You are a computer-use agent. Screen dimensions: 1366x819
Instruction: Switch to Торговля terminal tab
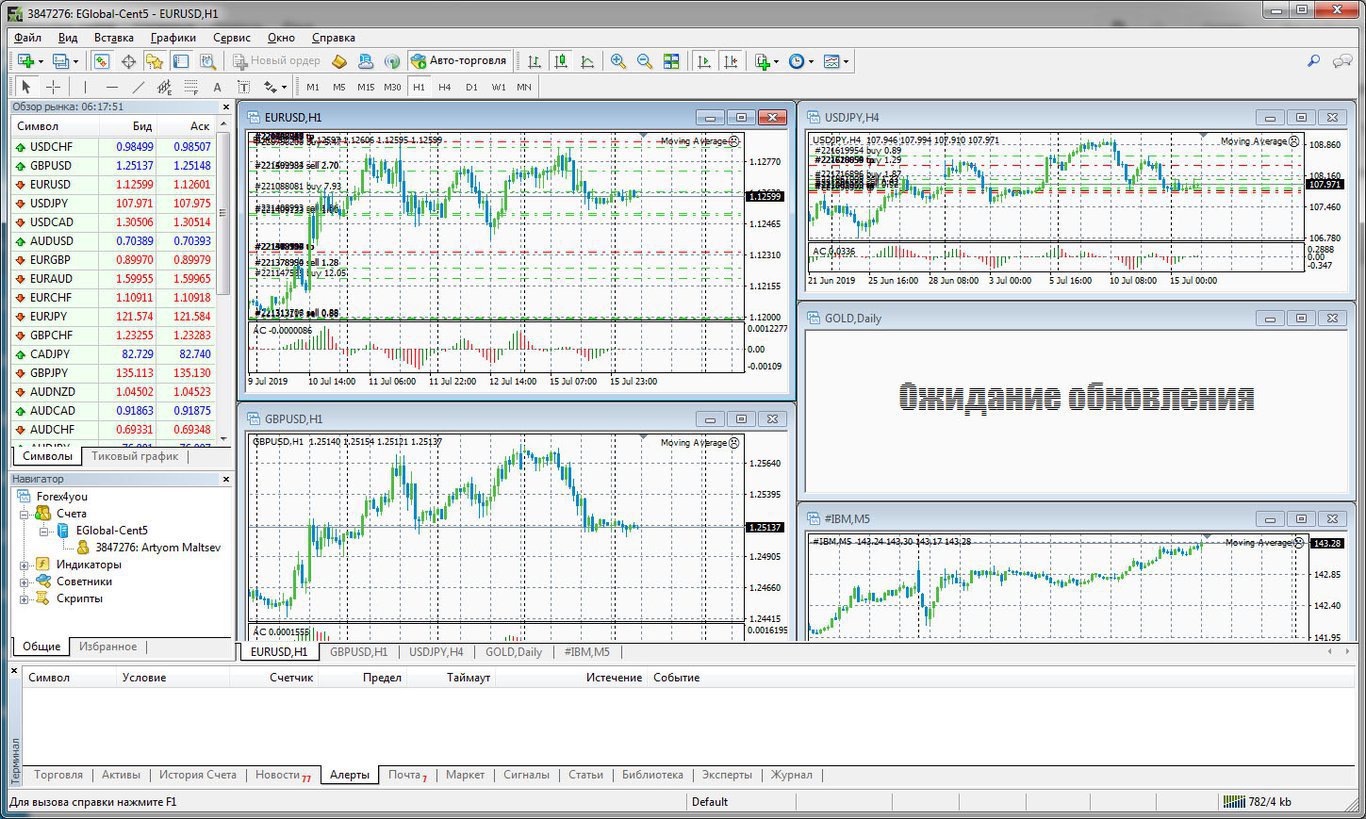click(x=58, y=775)
